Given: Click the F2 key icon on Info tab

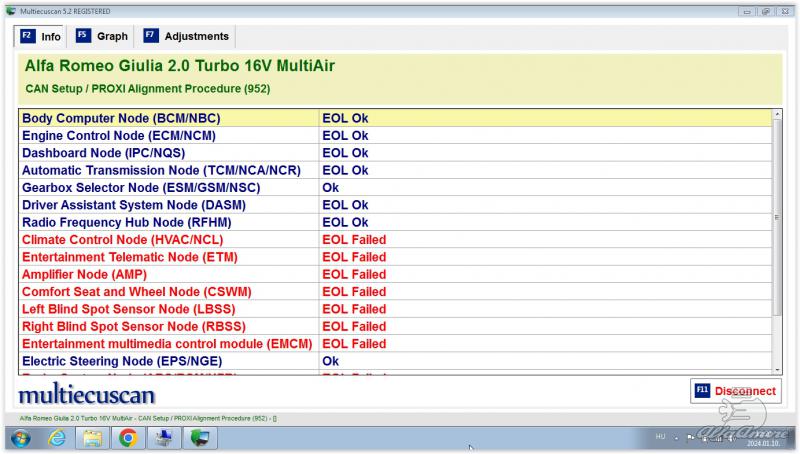Looking at the screenshot, I should tap(27, 36).
